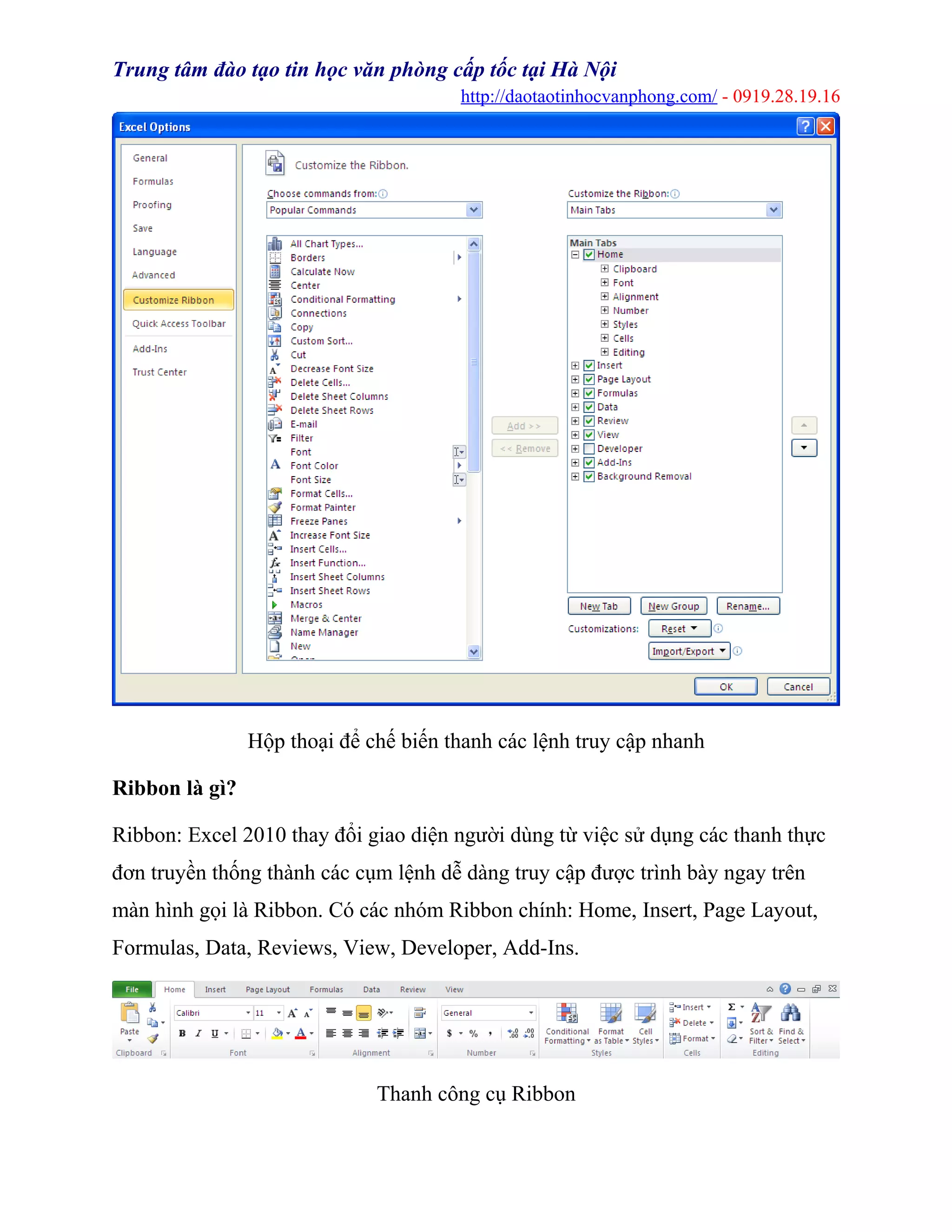Click the font color red A swatch
The image size is (952, 1232).
301,1033
